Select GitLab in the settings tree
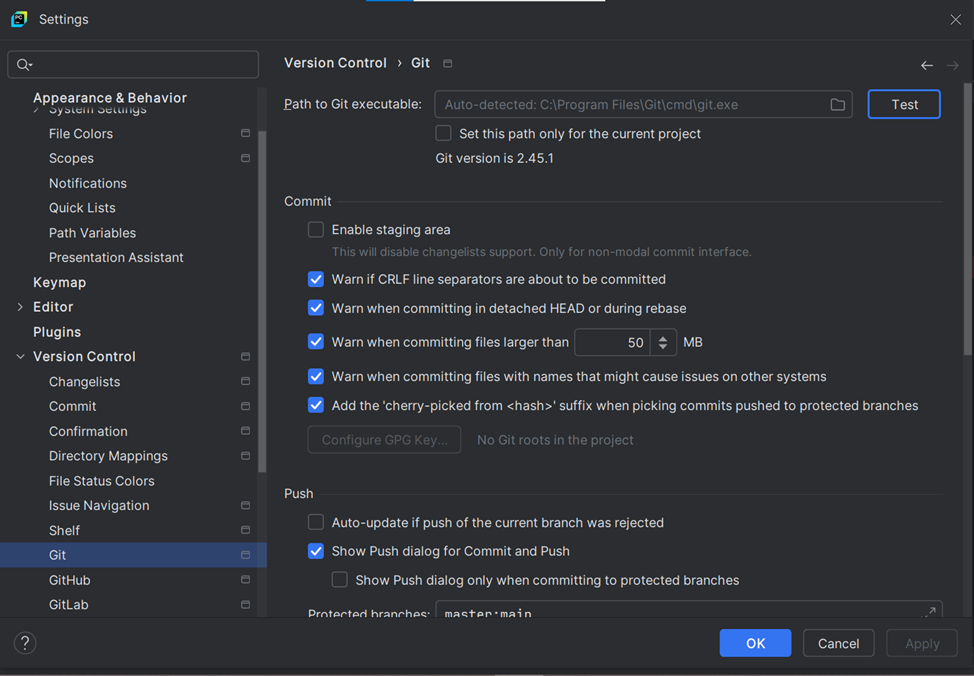The image size is (974, 676). click(68, 605)
